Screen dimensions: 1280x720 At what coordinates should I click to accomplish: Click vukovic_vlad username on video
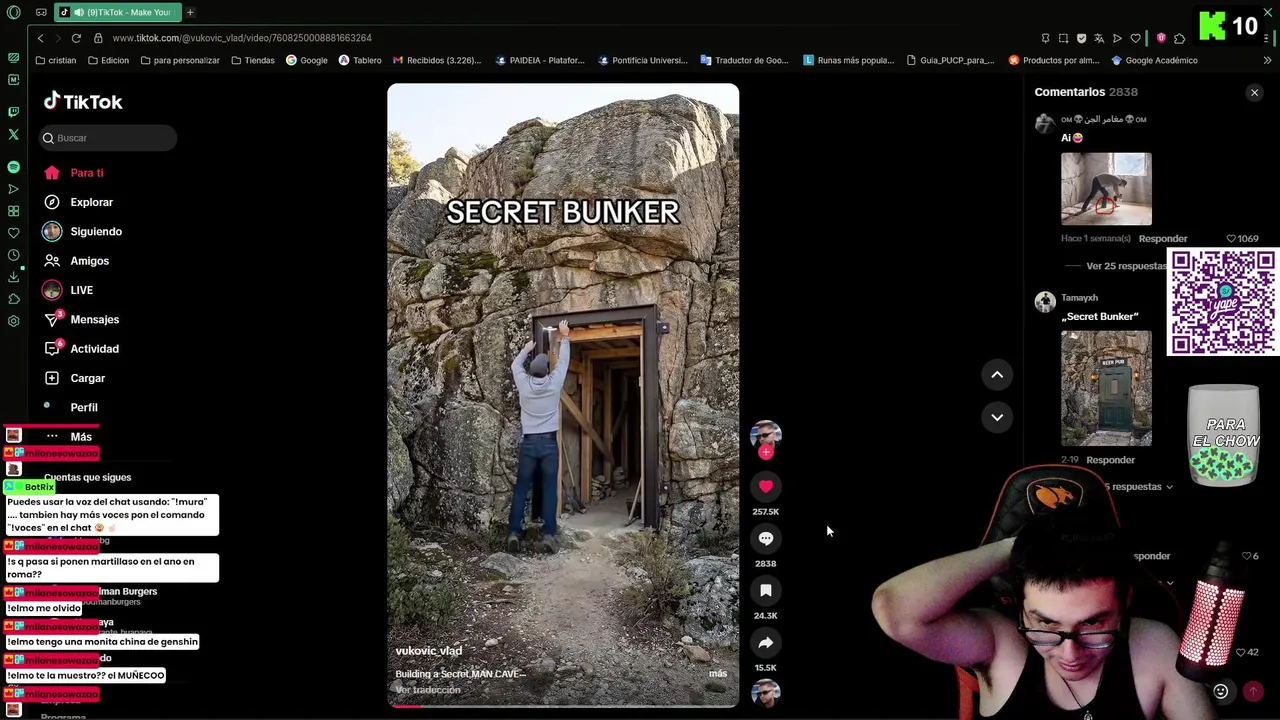[429, 651]
